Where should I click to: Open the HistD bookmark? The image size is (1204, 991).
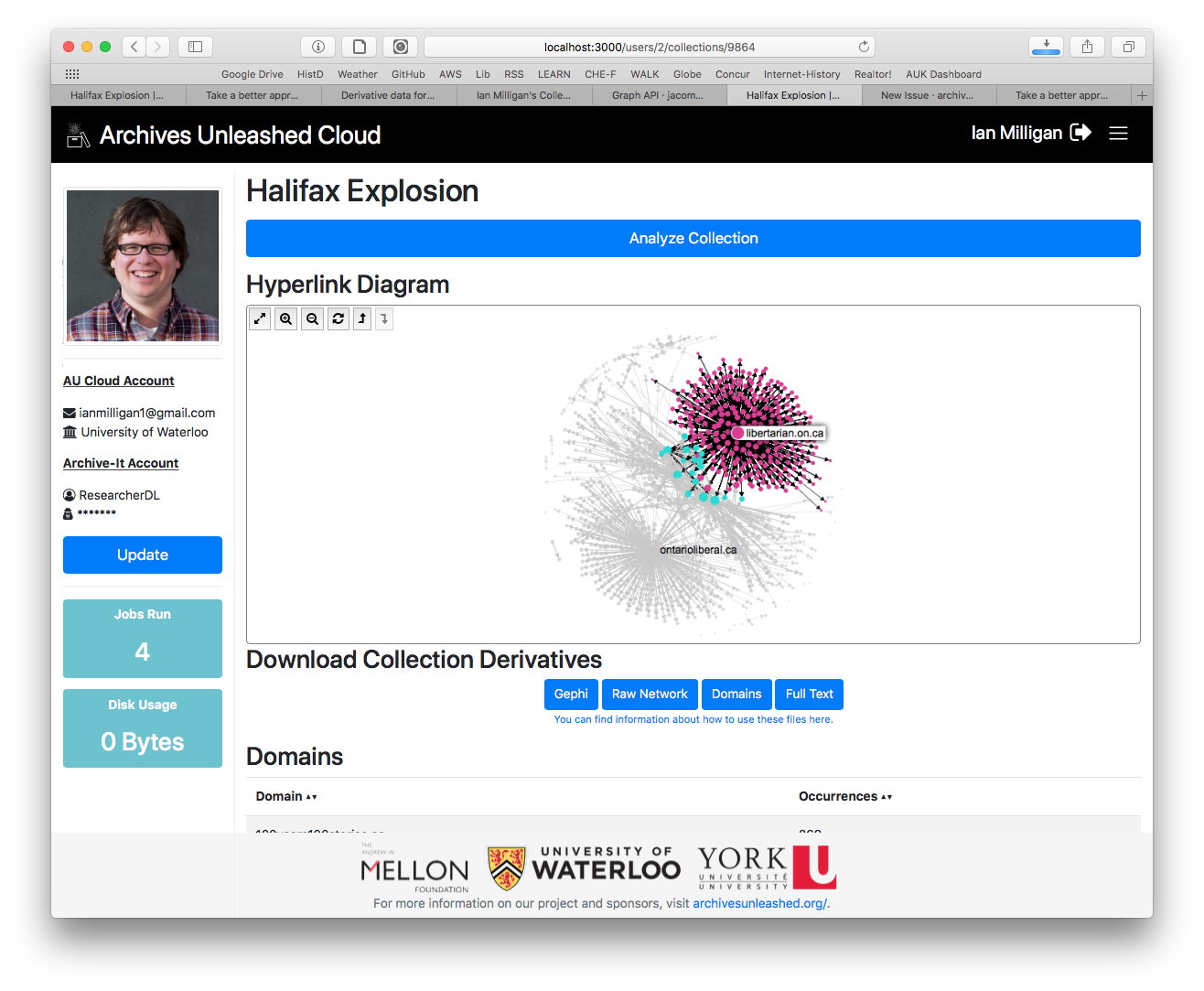coord(310,74)
